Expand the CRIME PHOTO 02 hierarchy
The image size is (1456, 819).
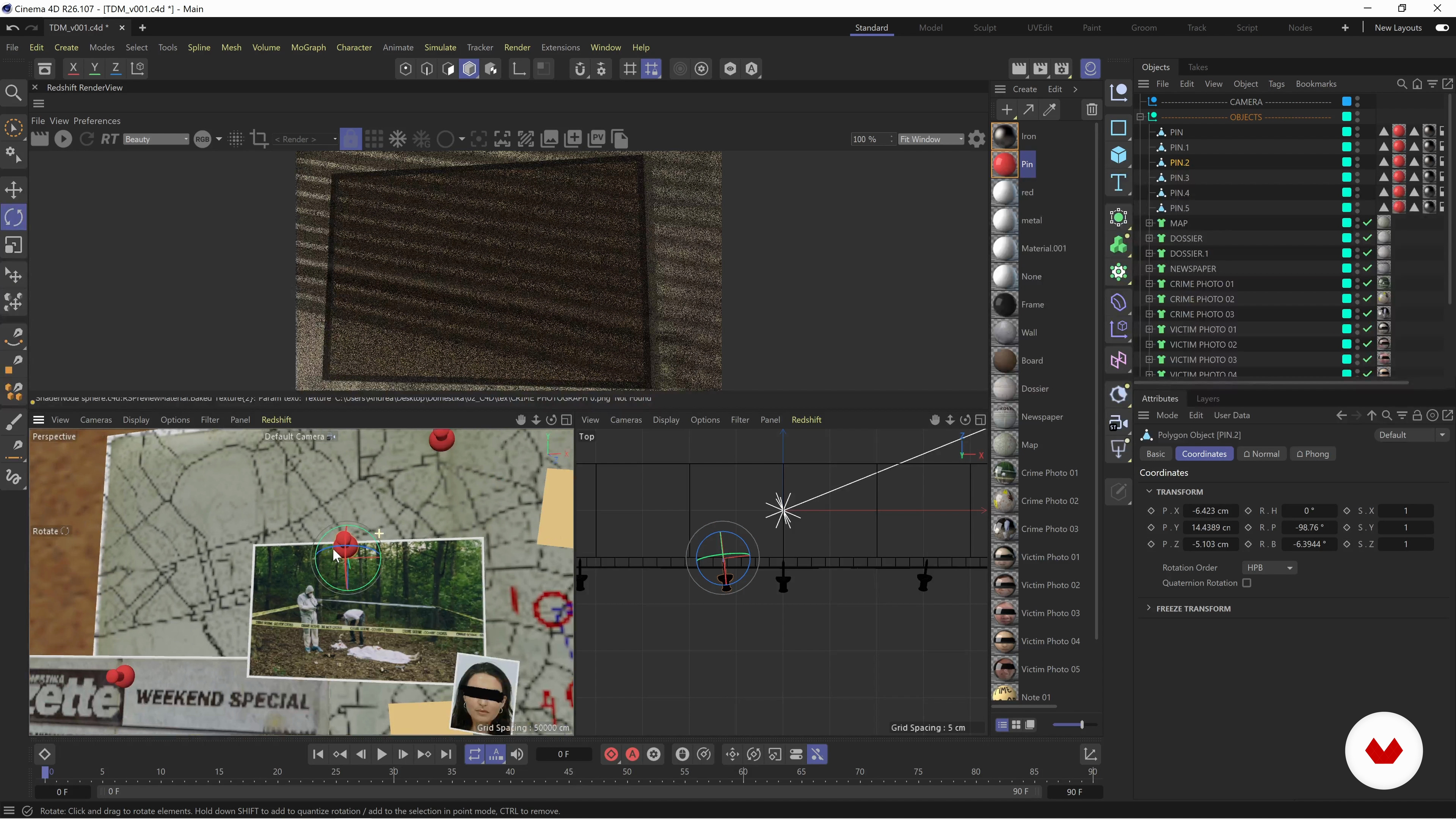pyautogui.click(x=1148, y=299)
